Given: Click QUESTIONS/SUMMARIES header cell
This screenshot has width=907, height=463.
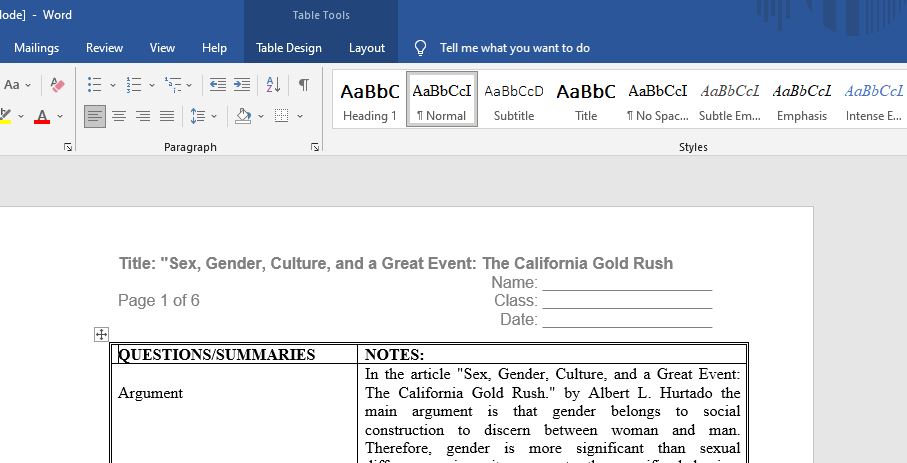Looking at the screenshot, I should pyautogui.click(x=234, y=355).
